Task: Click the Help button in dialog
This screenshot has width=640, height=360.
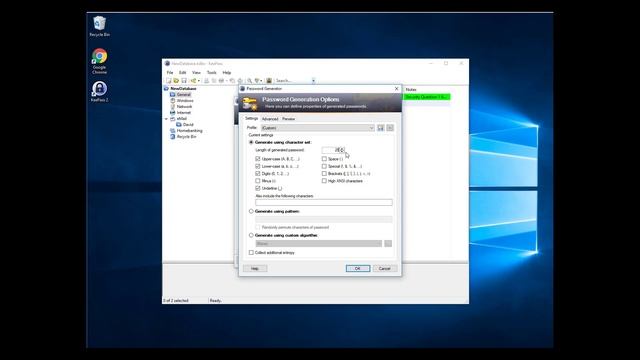Action: point(255,268)
